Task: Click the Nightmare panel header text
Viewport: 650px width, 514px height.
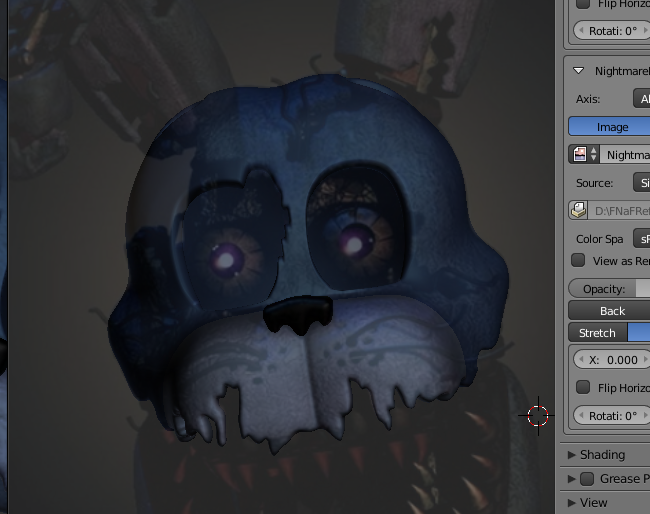Action: (x=622, y=71)
